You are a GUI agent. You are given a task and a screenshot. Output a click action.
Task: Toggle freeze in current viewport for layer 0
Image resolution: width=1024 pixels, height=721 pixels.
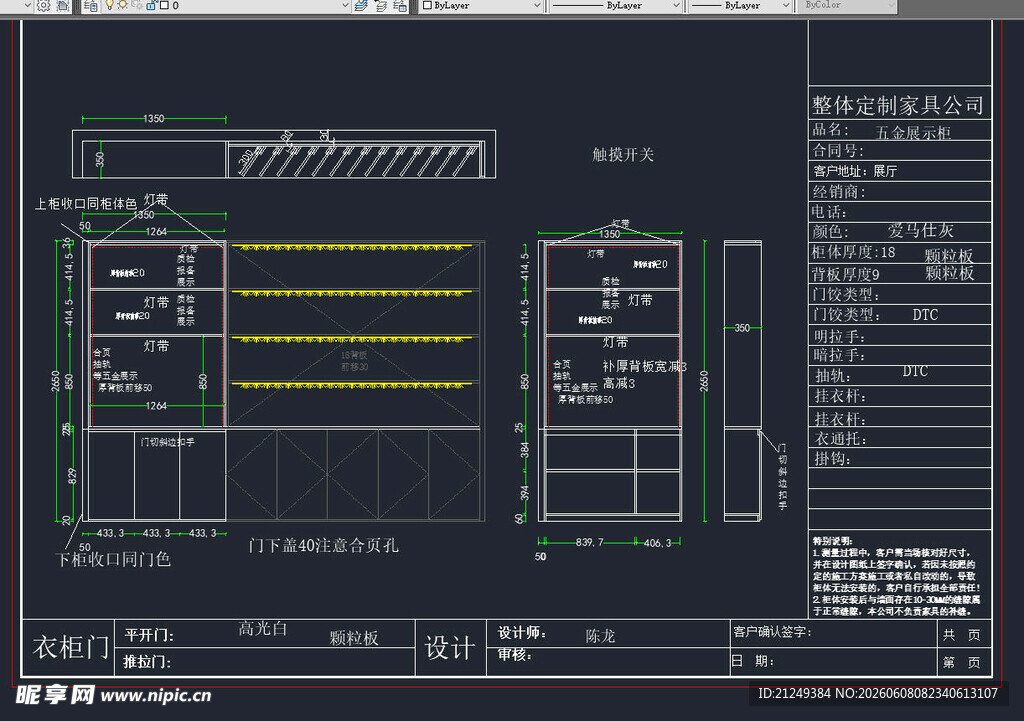pos(137,5)
